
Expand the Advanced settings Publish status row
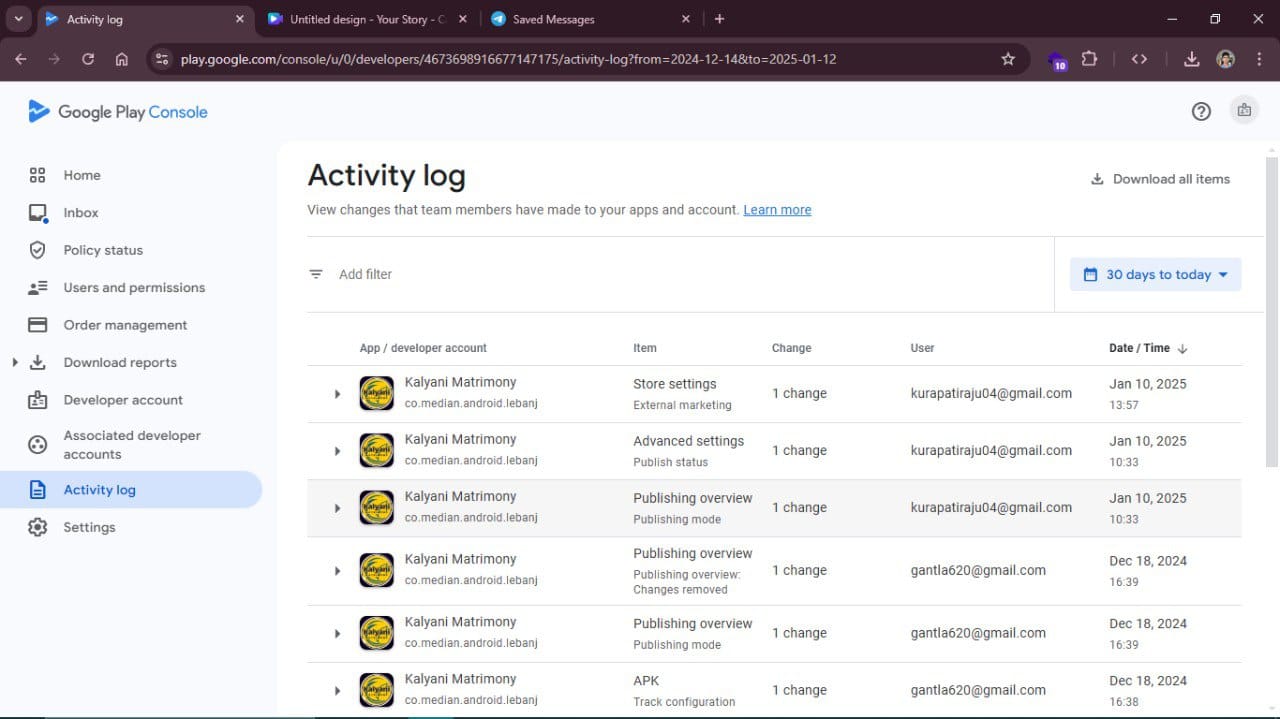coord(337,451)
